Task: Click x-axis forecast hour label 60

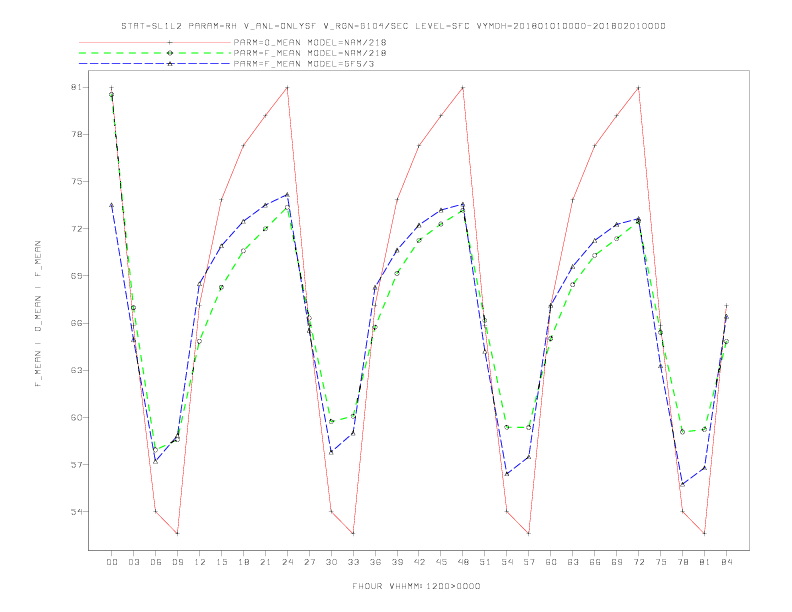Action: 551,562
